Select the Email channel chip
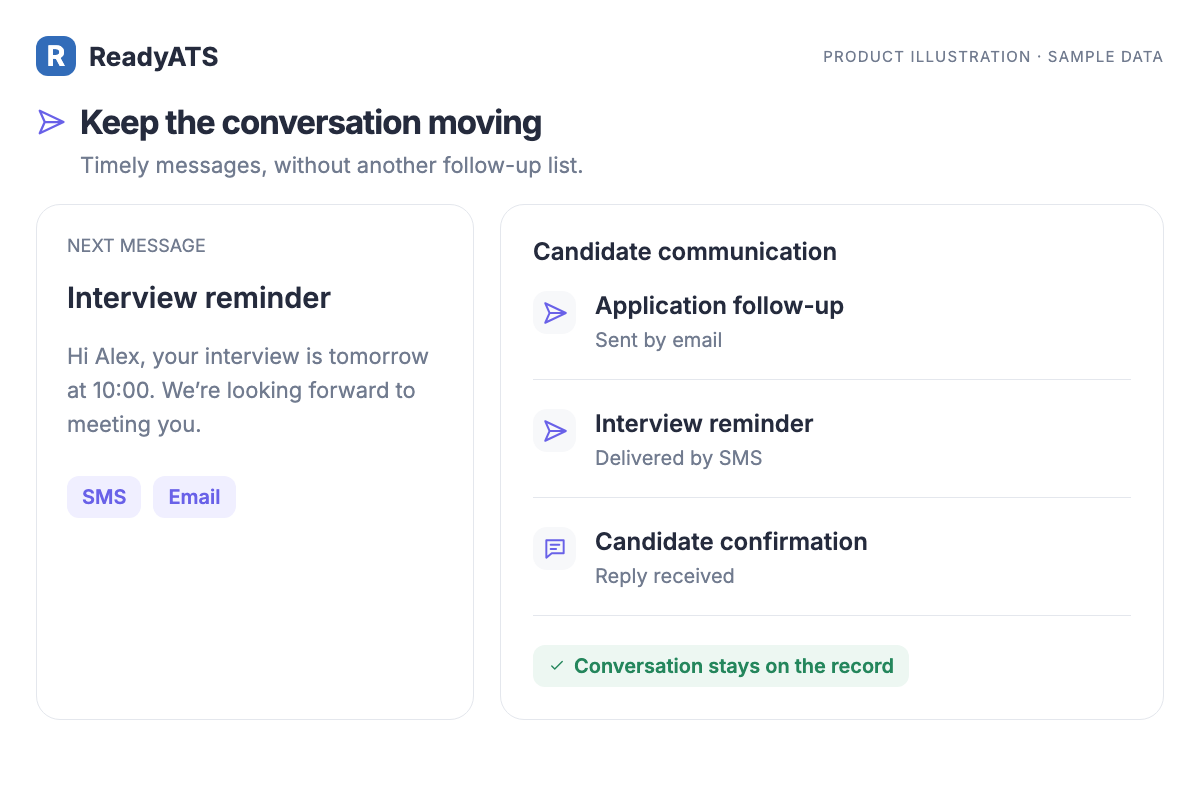The width and height of the screenshot is (1200, 800). [x=194, y=497]
